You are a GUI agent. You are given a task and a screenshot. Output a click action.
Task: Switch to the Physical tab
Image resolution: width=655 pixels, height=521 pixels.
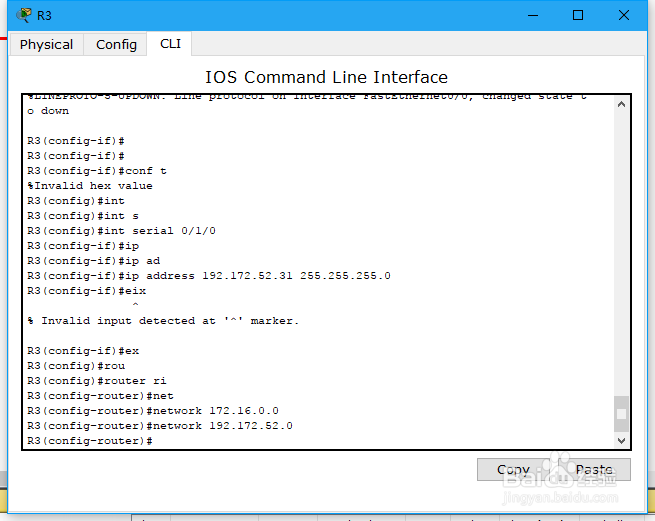pyautogui.click(x=46, y=44)
